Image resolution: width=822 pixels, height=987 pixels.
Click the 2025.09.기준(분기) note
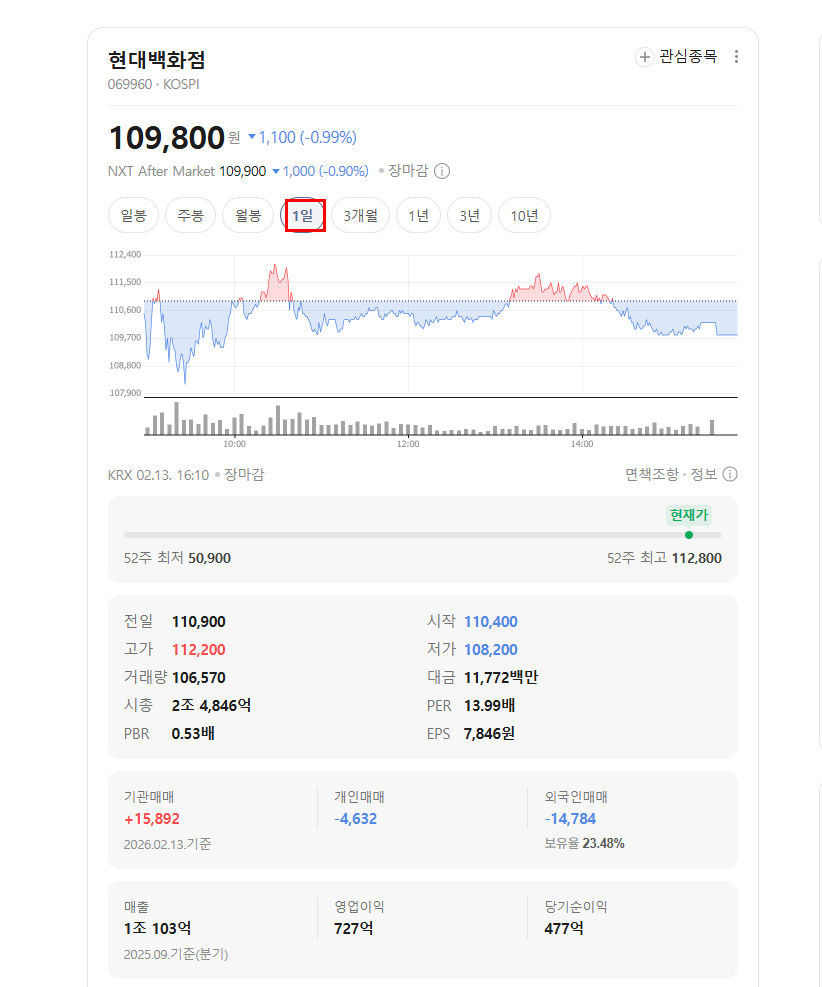176,954
